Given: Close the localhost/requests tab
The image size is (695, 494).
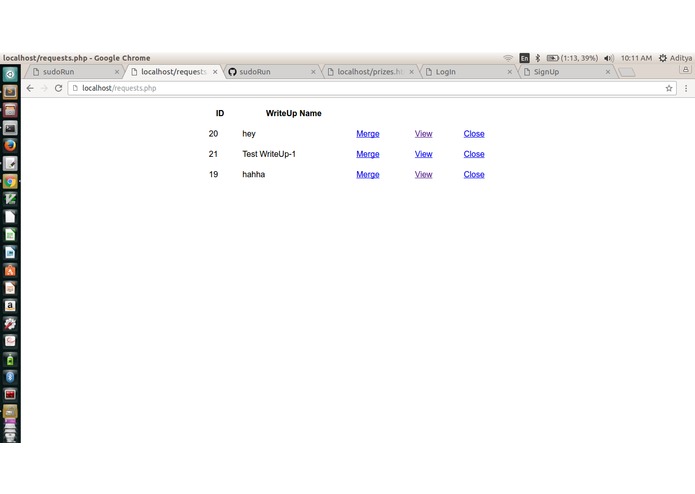Looking at the screenshot, I should (215, 72).
